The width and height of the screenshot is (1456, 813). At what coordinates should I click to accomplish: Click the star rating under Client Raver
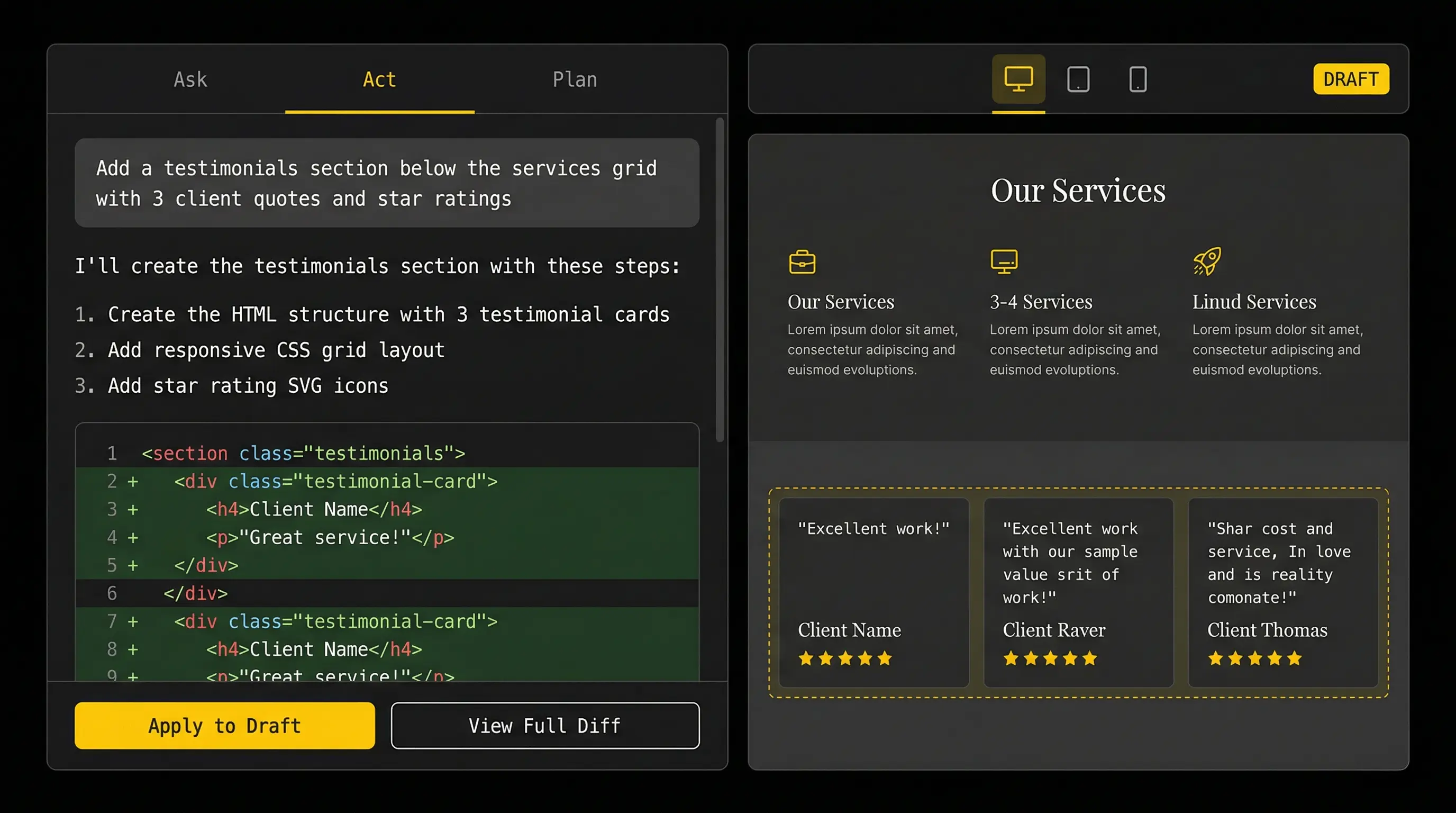coord(1050,657)
